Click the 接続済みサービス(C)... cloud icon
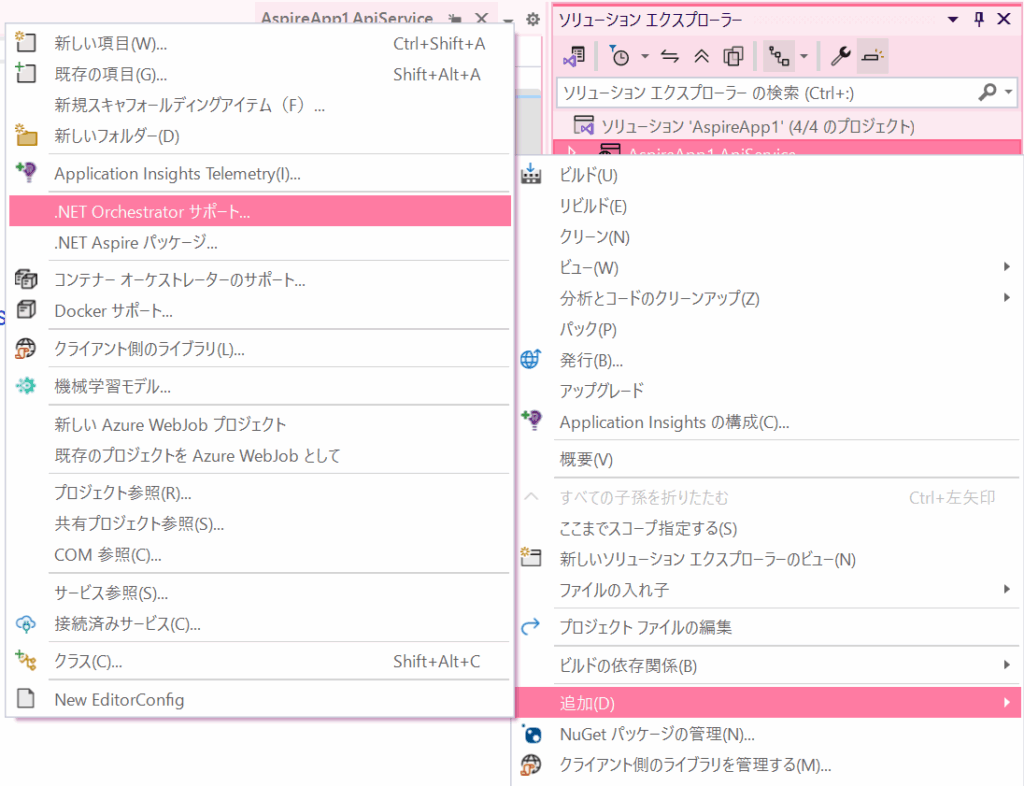1024x786 pixels. tap(26, 624)
